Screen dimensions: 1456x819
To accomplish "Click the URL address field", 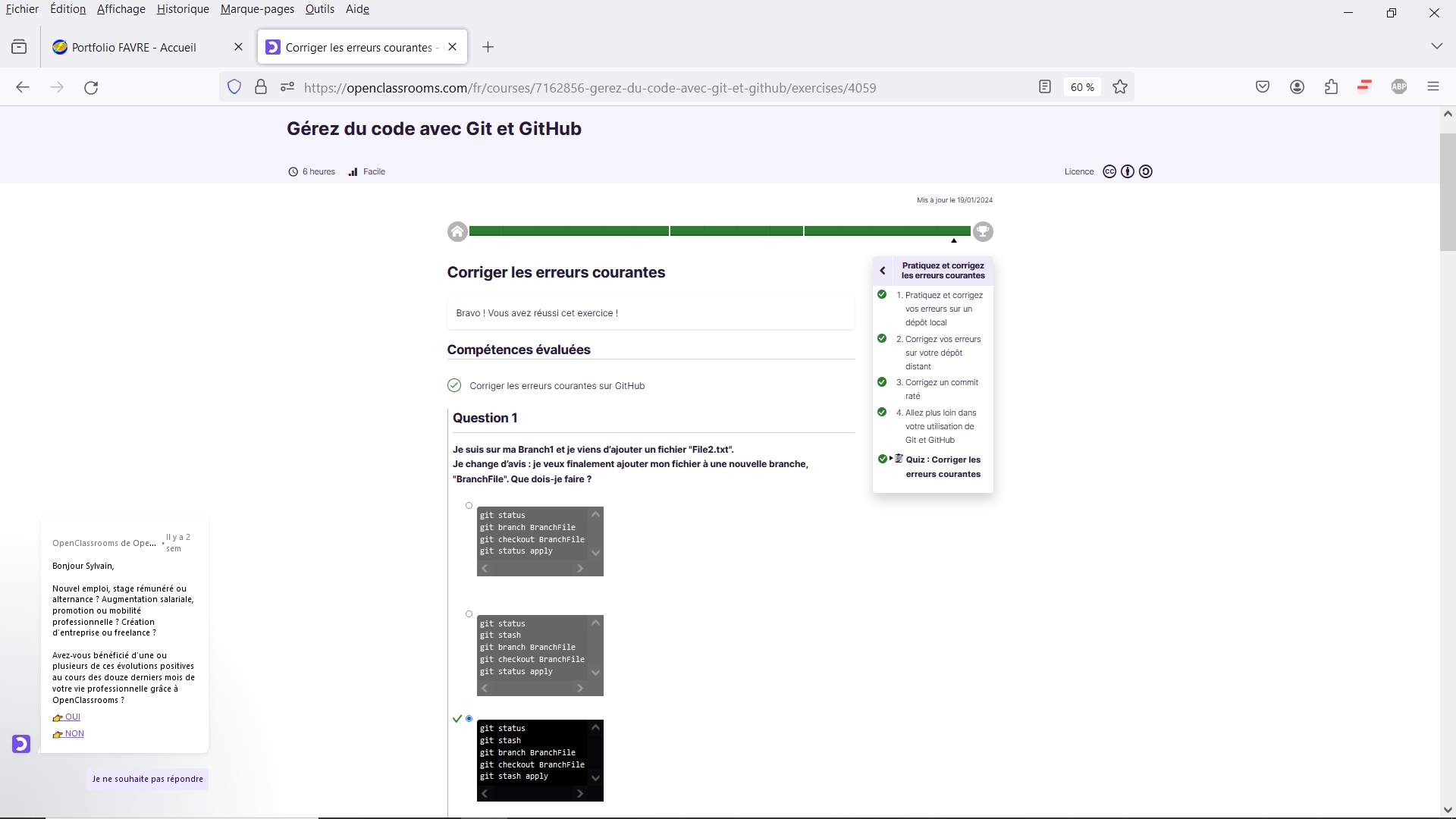I will click(x=589, y=87).
